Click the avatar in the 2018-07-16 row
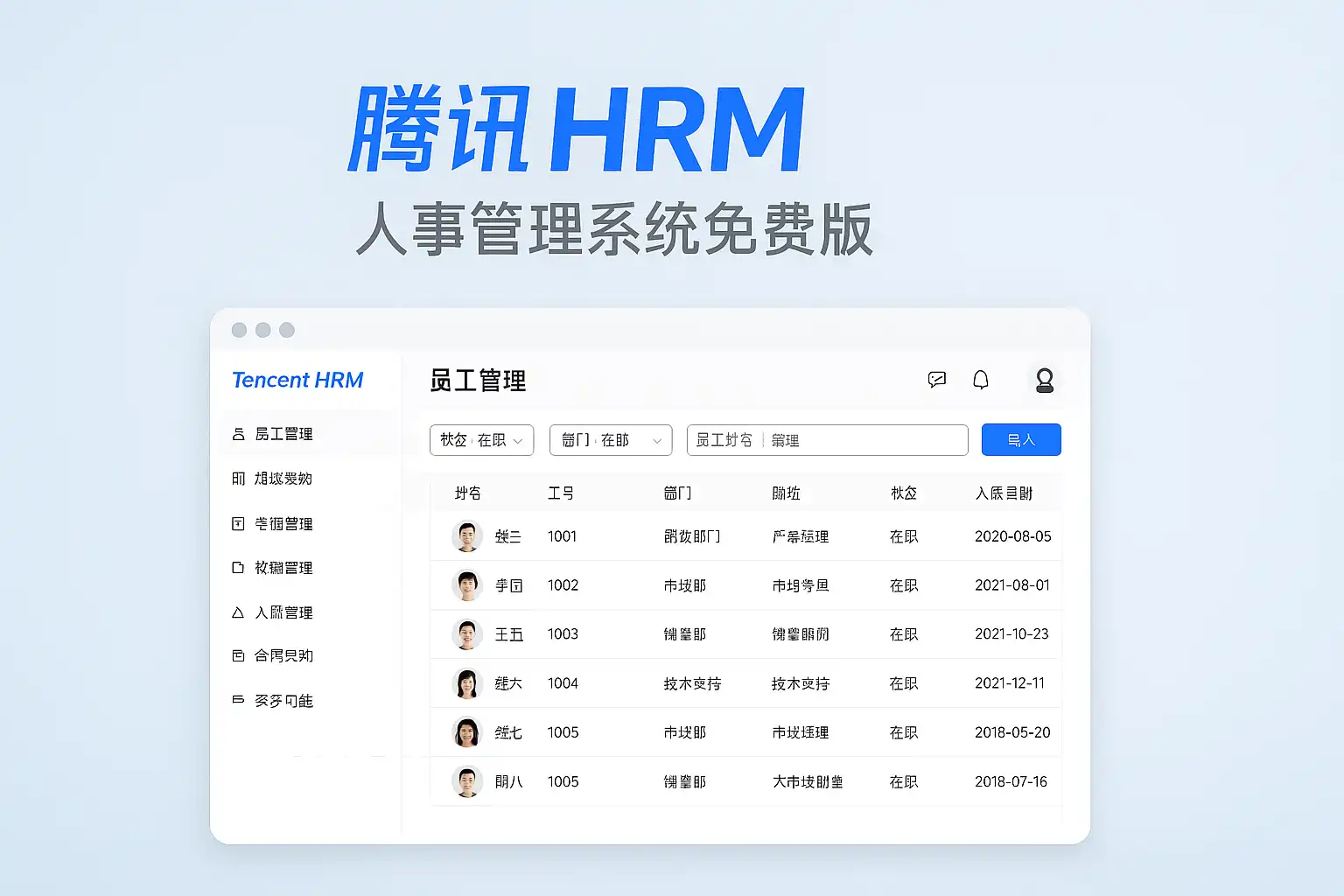This screenshot has height=896, width=1344. pos(467,781)
